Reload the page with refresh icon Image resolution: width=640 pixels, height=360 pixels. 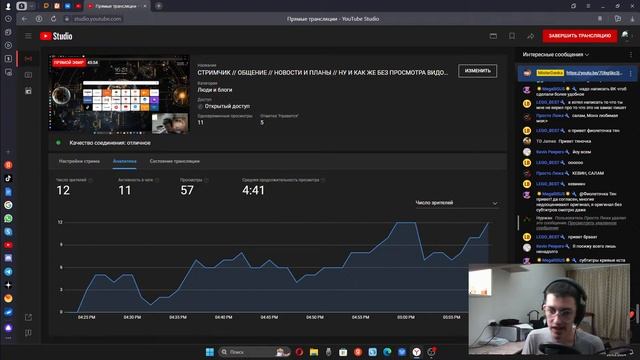coord(53,19)
